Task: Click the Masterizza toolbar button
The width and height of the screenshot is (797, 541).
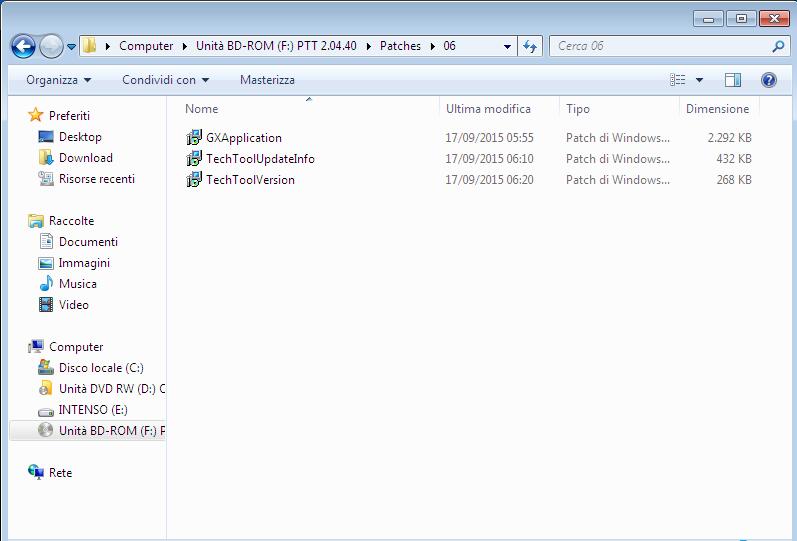Action: tap(267, 80)
